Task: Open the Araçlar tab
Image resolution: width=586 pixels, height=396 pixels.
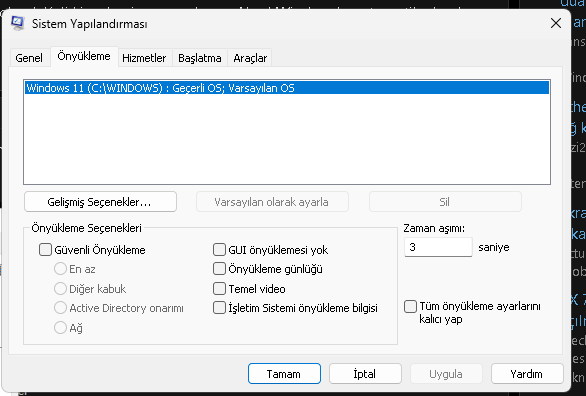Action: point(250,58)
